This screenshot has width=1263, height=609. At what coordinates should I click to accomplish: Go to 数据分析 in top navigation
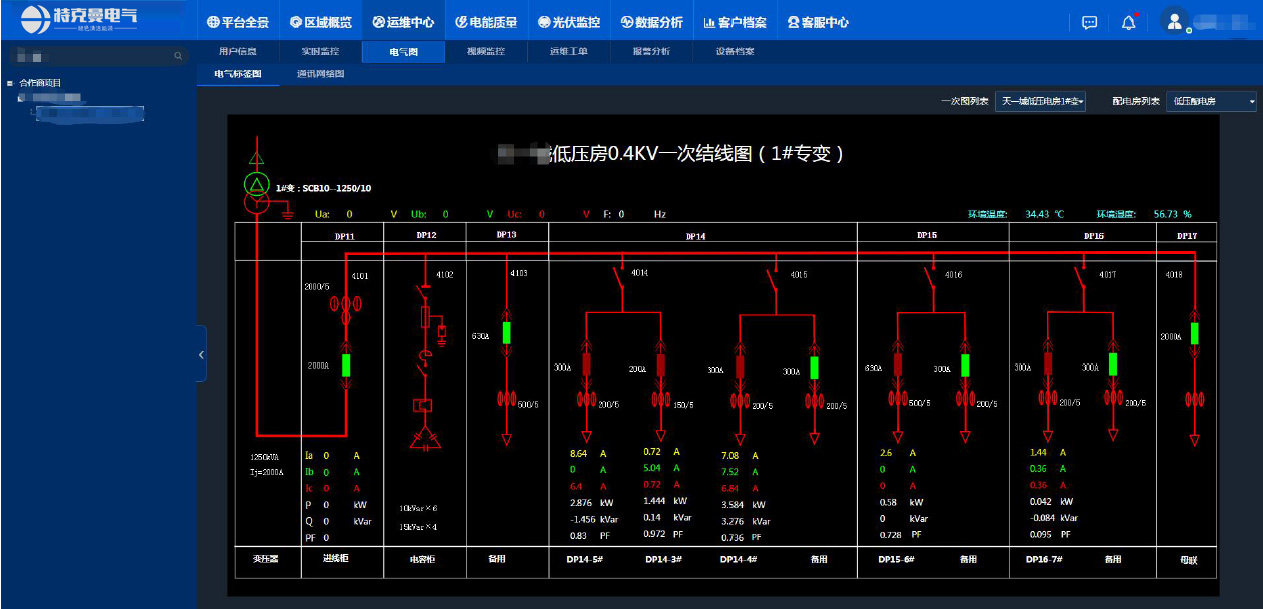651,22
